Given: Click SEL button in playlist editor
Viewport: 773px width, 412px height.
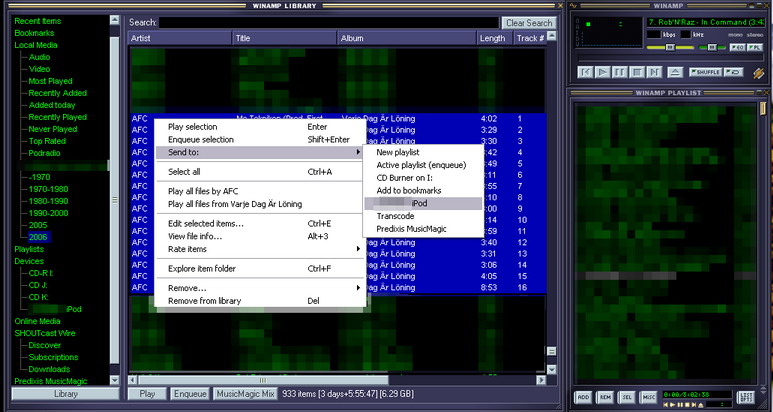Looking at the screenshot, I should click(x=627, y=397).
